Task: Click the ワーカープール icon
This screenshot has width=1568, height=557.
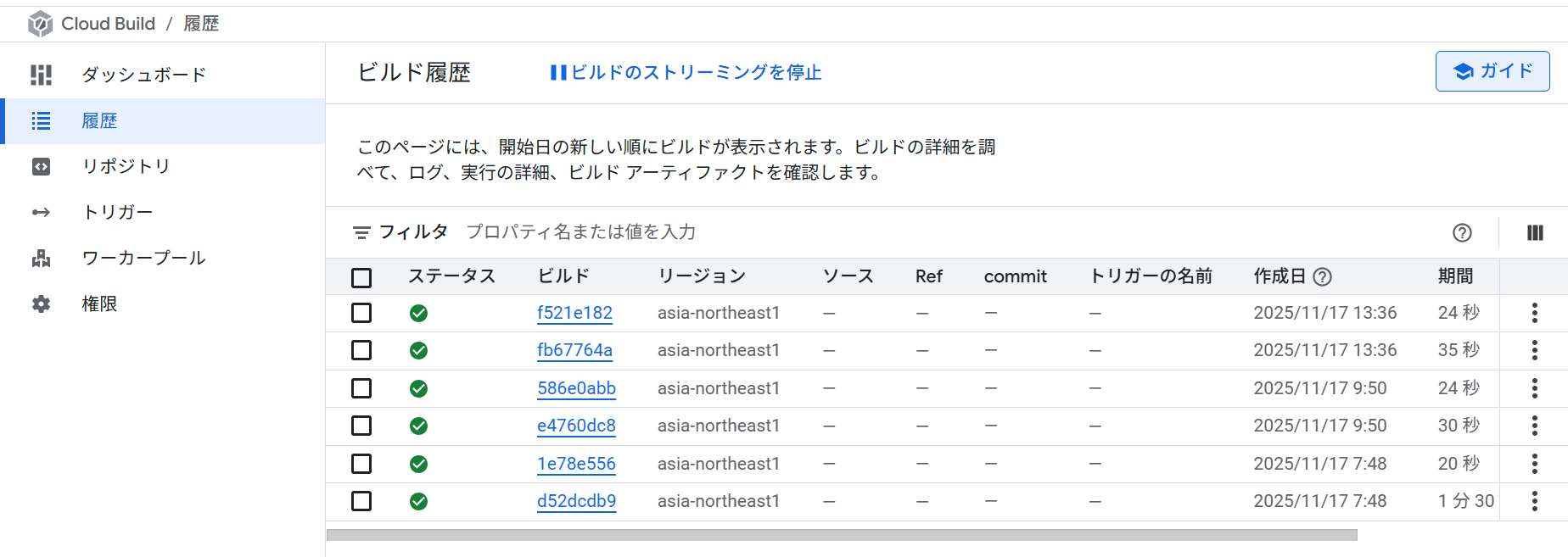Action: click(x=41, y=258)
